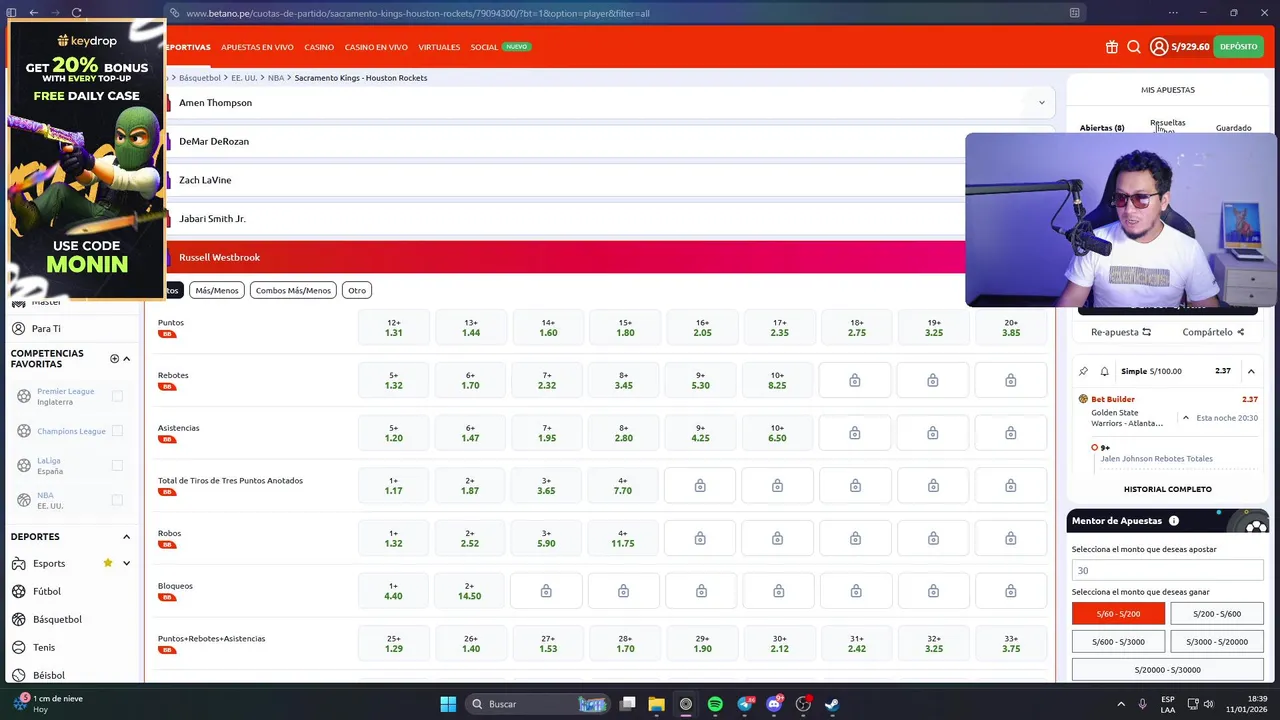Click the NBA basketball icon in favorites

tap(24, 500)
